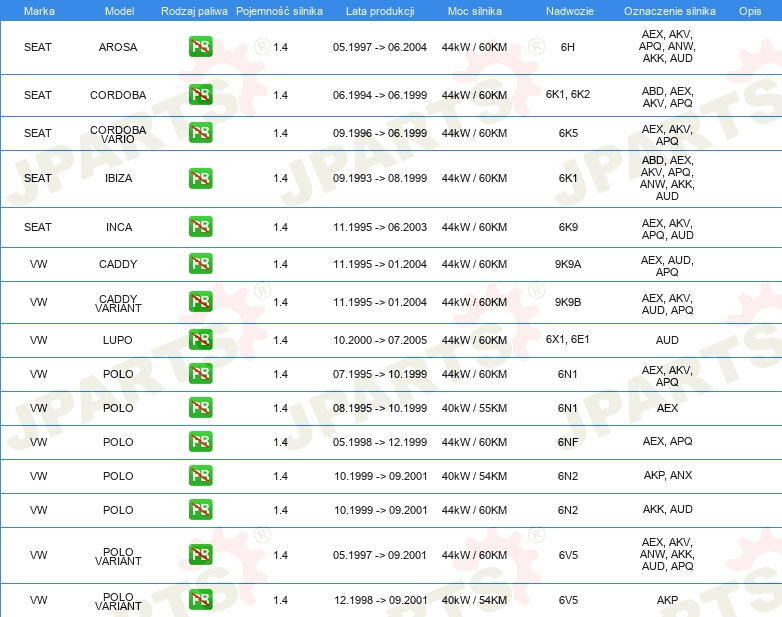This screenshot has height=617, width=782.
Task: Click the 9K9A body code cell
Action: (x=568, y=264)
